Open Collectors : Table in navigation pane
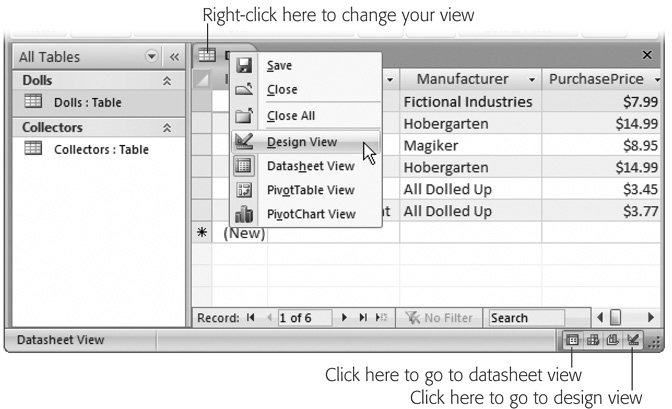This screenshot has width=672, height=409. pyautogui.click(x=100, y=149)
